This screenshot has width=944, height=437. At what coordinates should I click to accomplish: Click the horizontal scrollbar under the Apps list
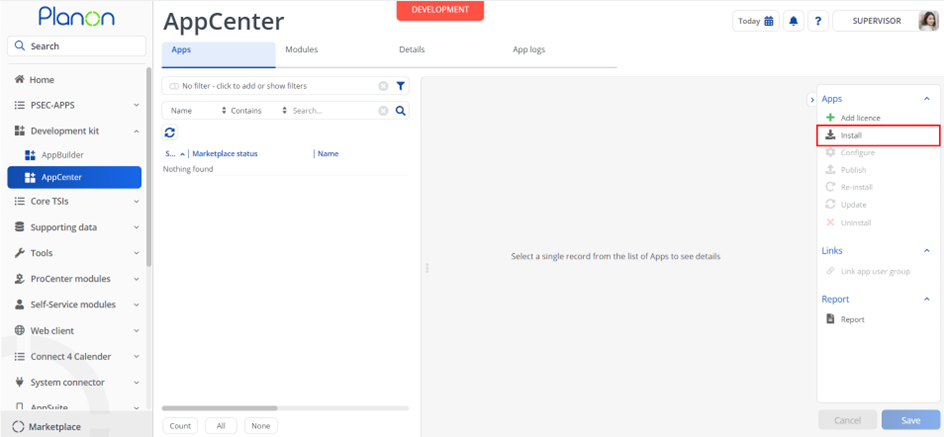pos(220,408)
